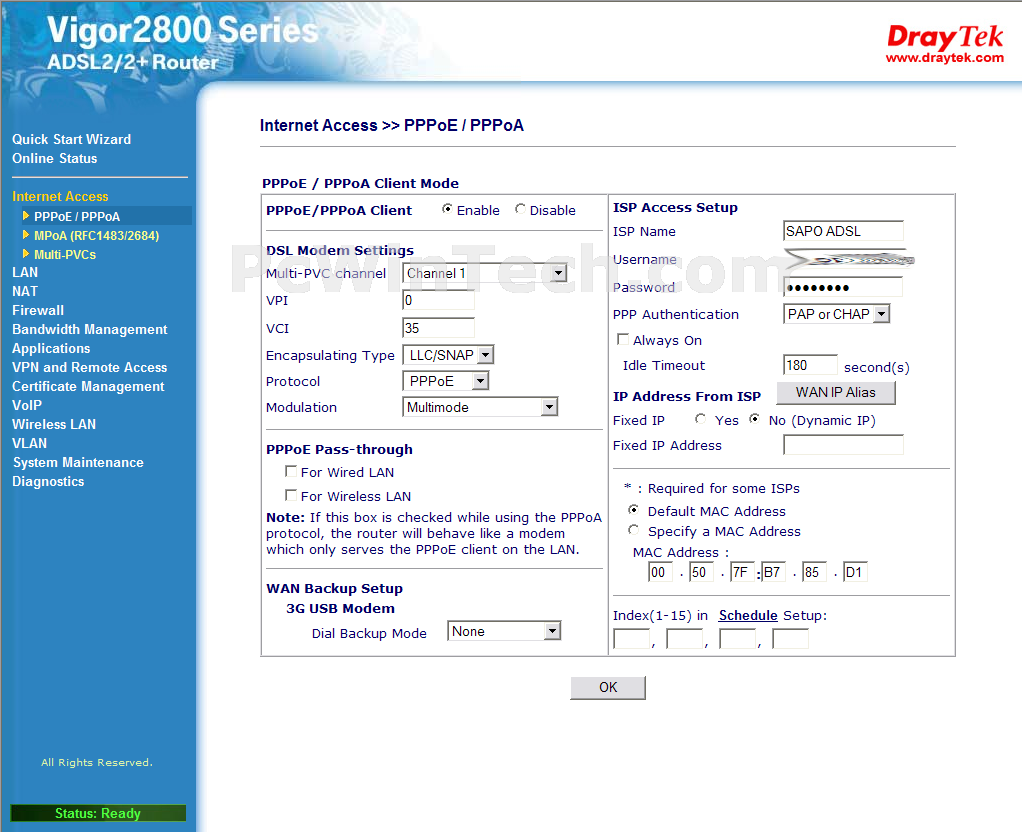Viewport: 1022px width, 832px height.
Task: Click the OK button
Action: pos(607,687)
